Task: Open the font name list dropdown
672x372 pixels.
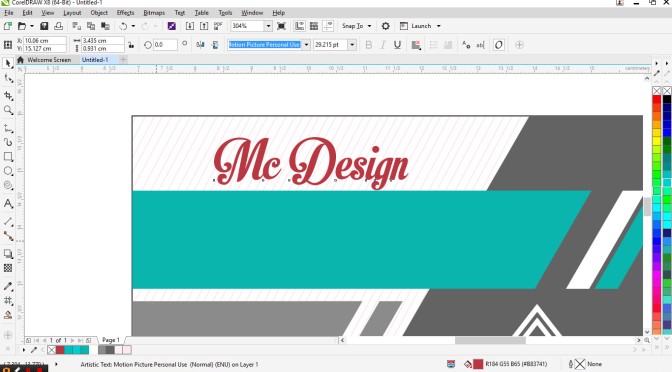Action: 306,45
